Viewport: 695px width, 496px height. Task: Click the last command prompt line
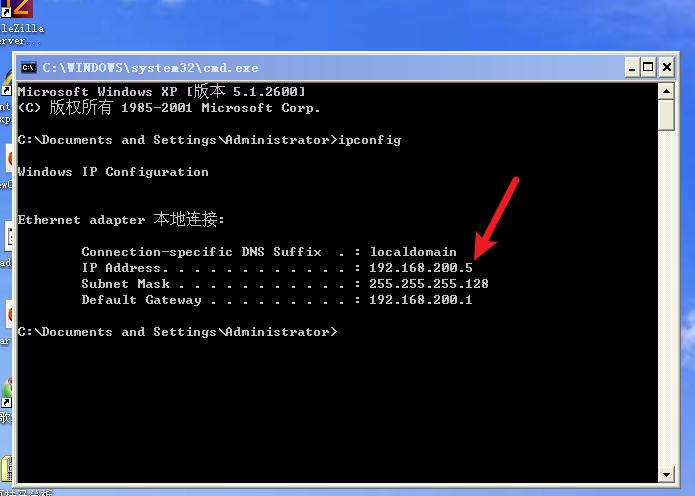point(177,332)
